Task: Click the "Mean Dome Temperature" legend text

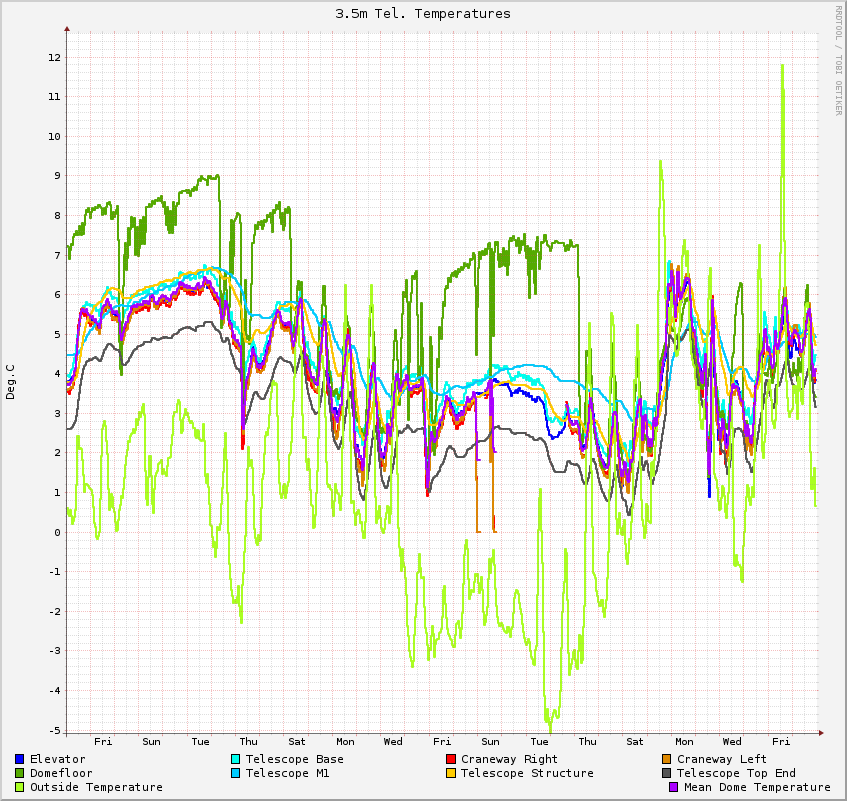Action: 757,787
